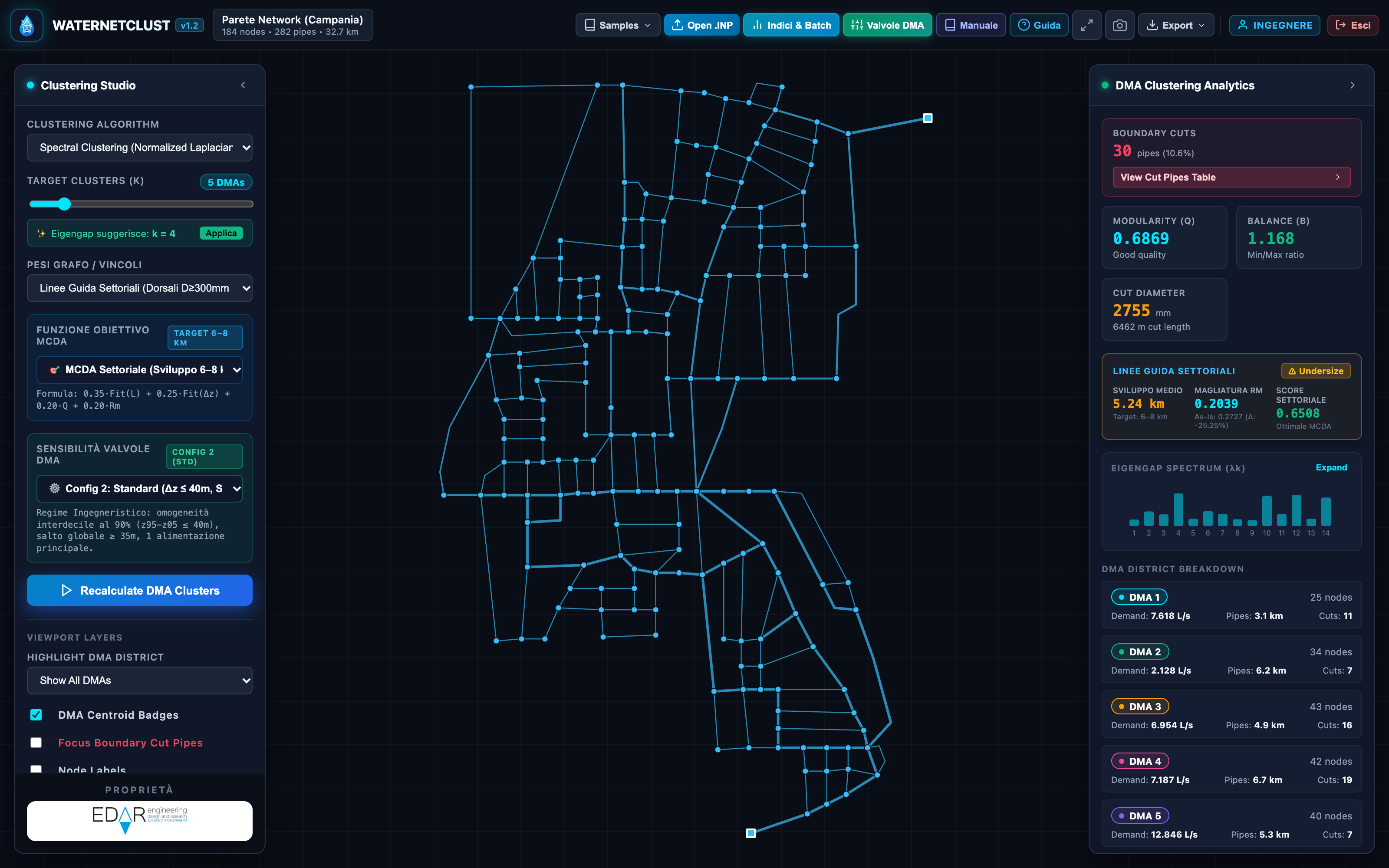Log out with the Esci button
The height and width of the screenshot is (868, 1389).
point(1352,25)
